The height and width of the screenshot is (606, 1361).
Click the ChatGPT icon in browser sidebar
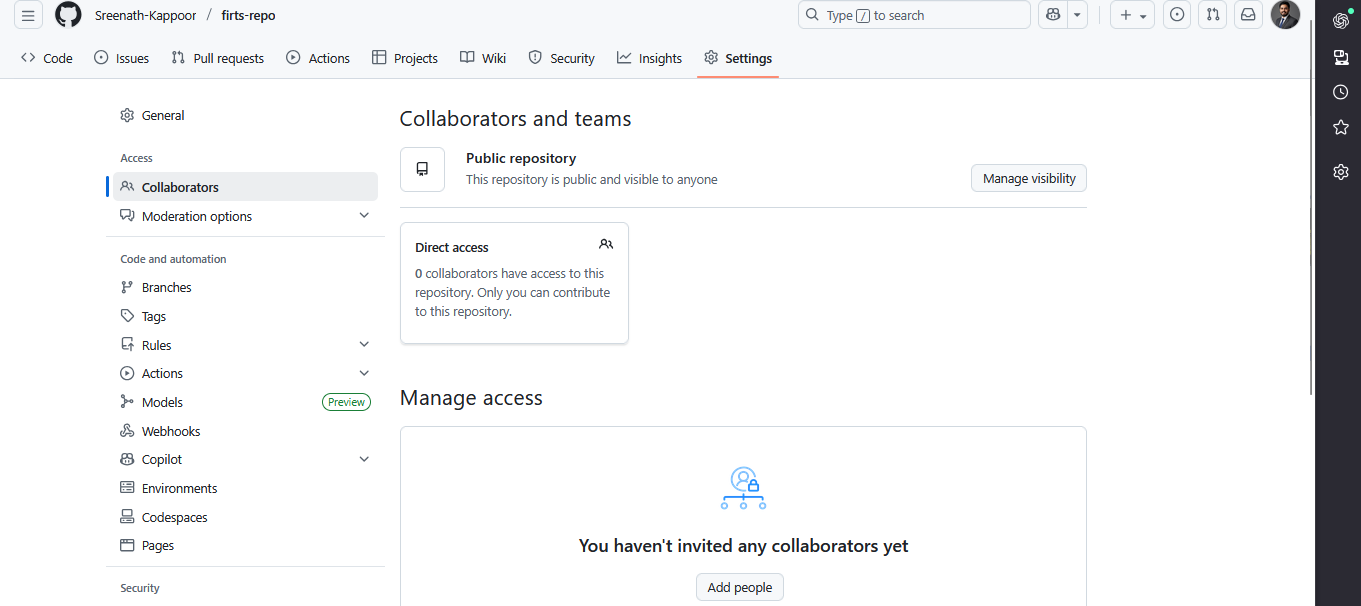(1341, 21)
